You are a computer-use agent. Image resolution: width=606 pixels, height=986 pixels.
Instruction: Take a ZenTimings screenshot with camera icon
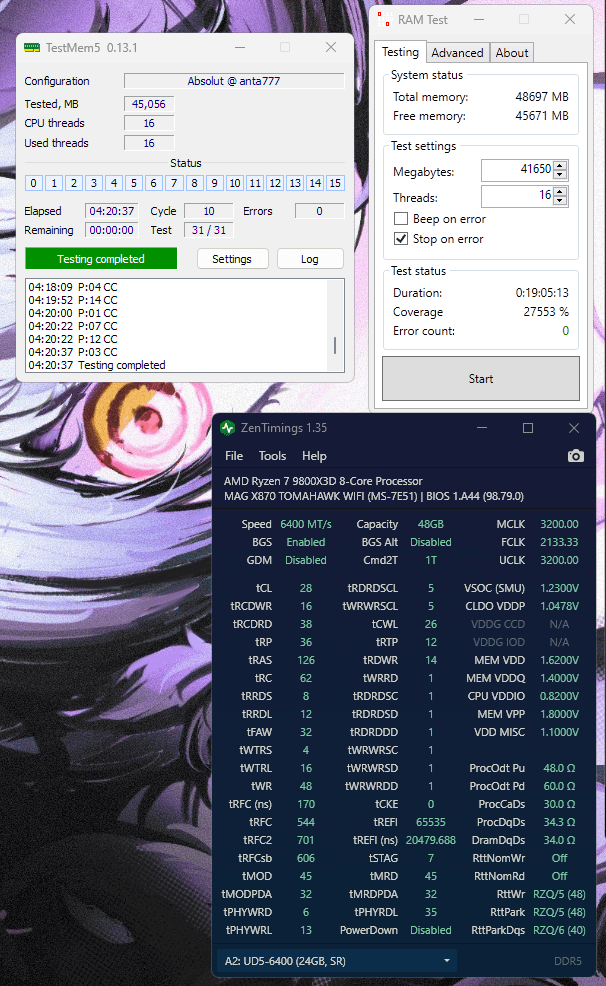coord(575,456)
